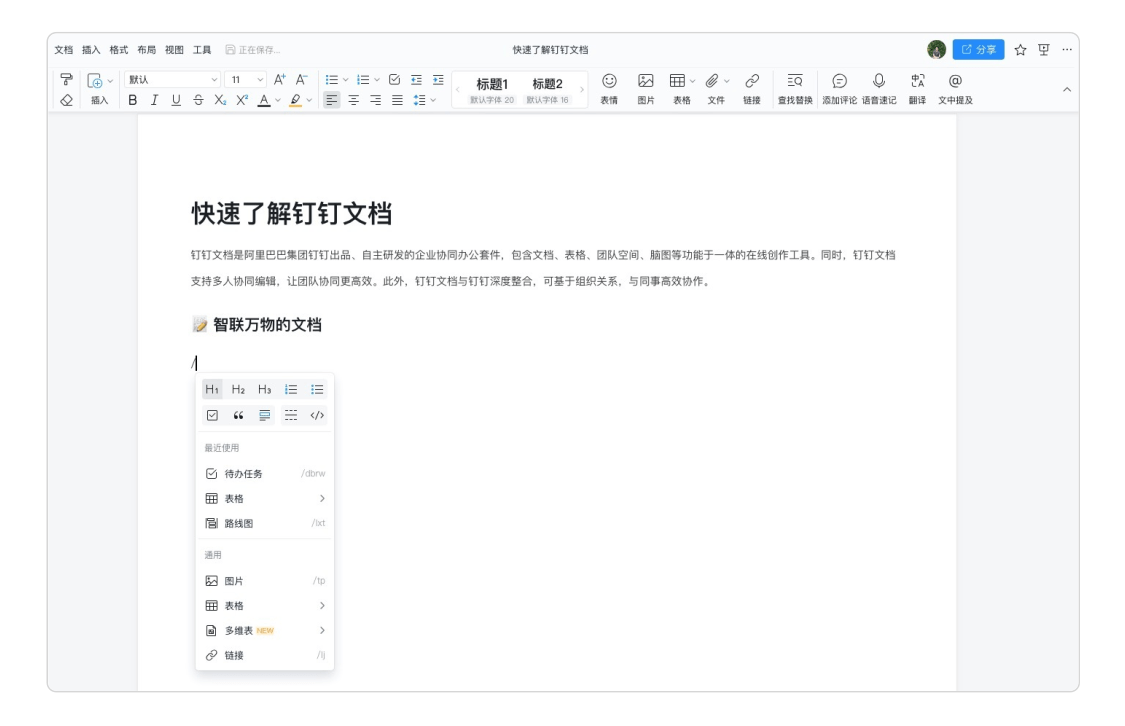Open 查找替换 find and replace
The image size is (1125, 726).
point(795,89)
